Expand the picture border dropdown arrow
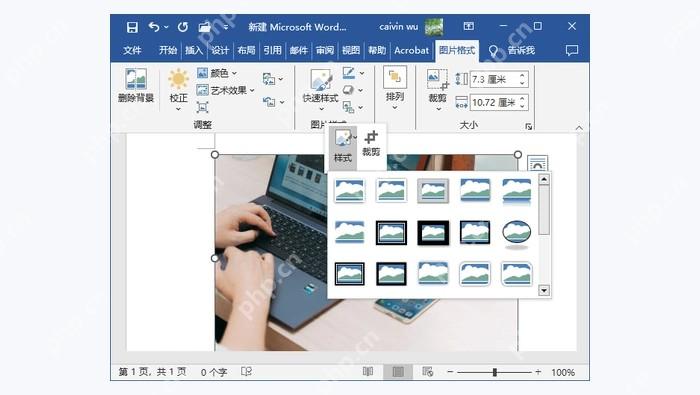700x395 pixels. click(x=362, y=73)
